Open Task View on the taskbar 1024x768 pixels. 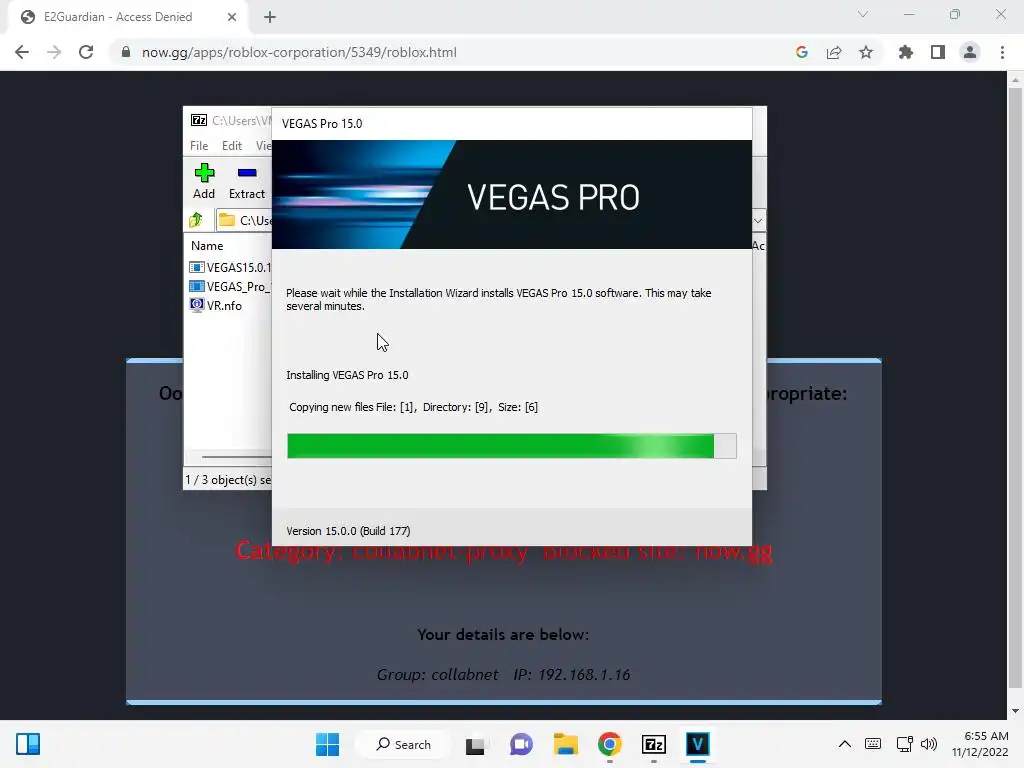click(475, 744)
